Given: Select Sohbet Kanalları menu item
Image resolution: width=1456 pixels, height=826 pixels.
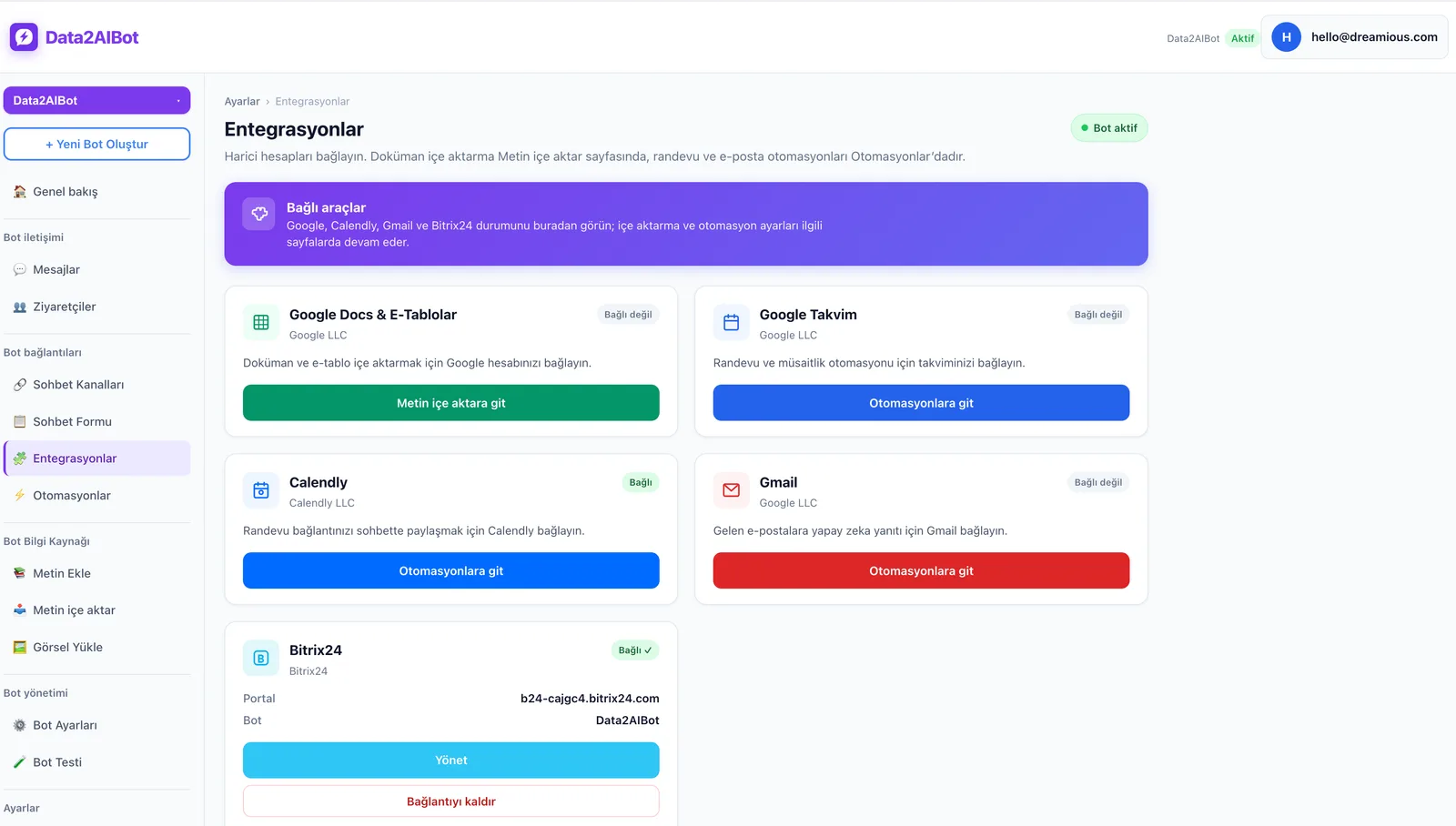Looking at the screenshot, I should pos(97,385).
